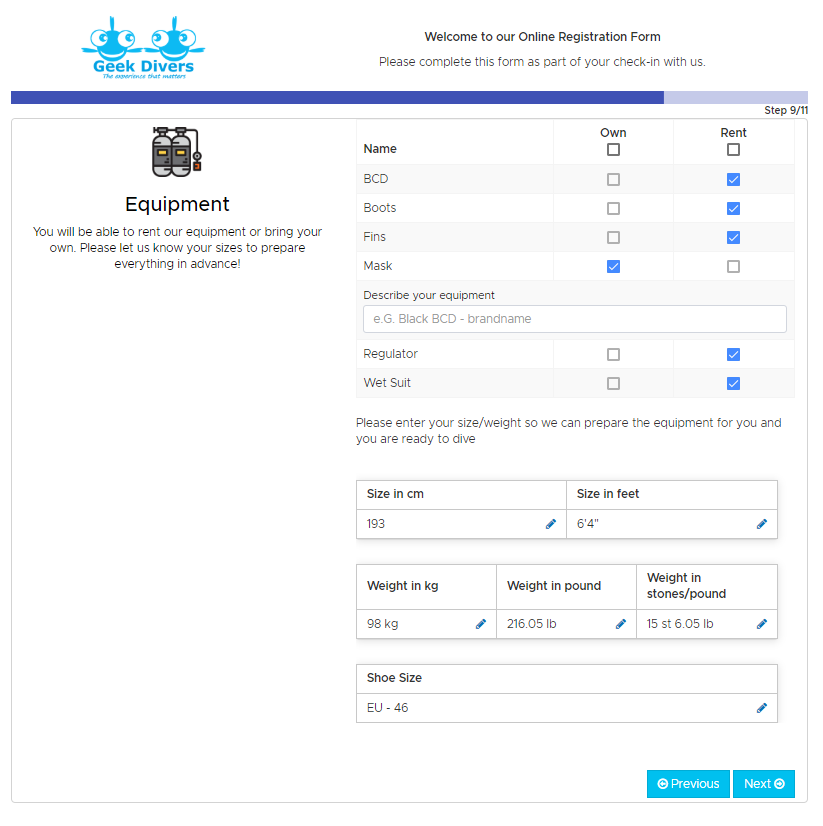Focus the Describe your equipment field
The width and height of the screenshot is (823, 826).
pos(575,319)
